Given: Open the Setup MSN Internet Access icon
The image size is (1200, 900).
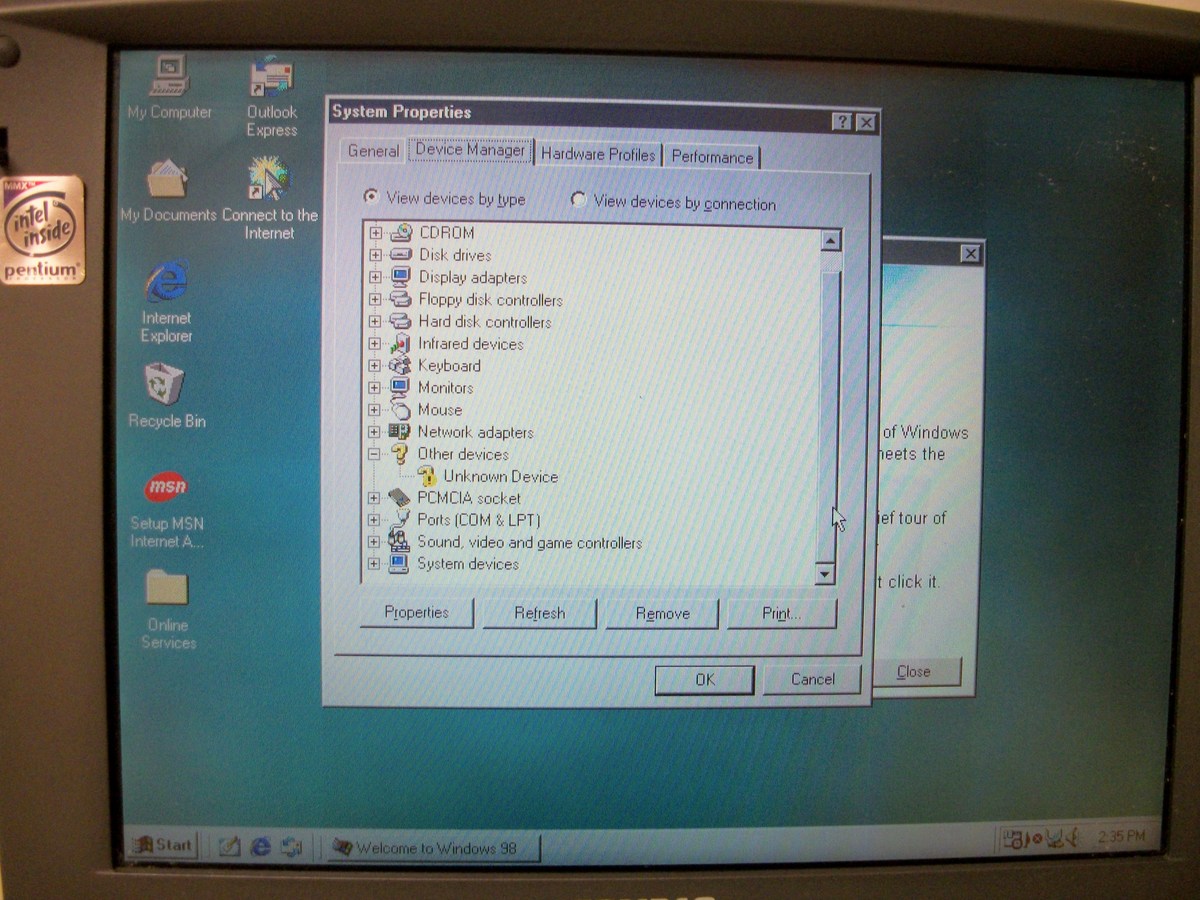Looking at the screenshot, I should 166,487.
